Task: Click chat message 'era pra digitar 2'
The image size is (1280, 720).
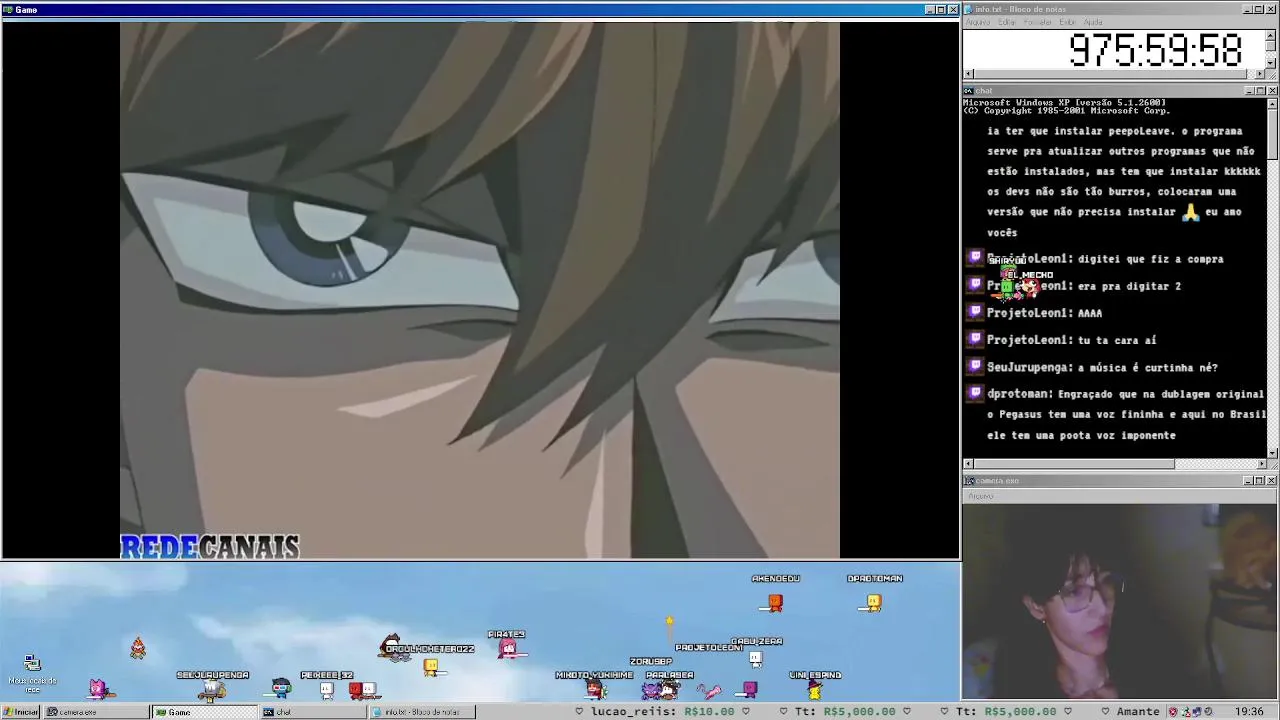Action: pyautogui.click(x=1129, y=286)
